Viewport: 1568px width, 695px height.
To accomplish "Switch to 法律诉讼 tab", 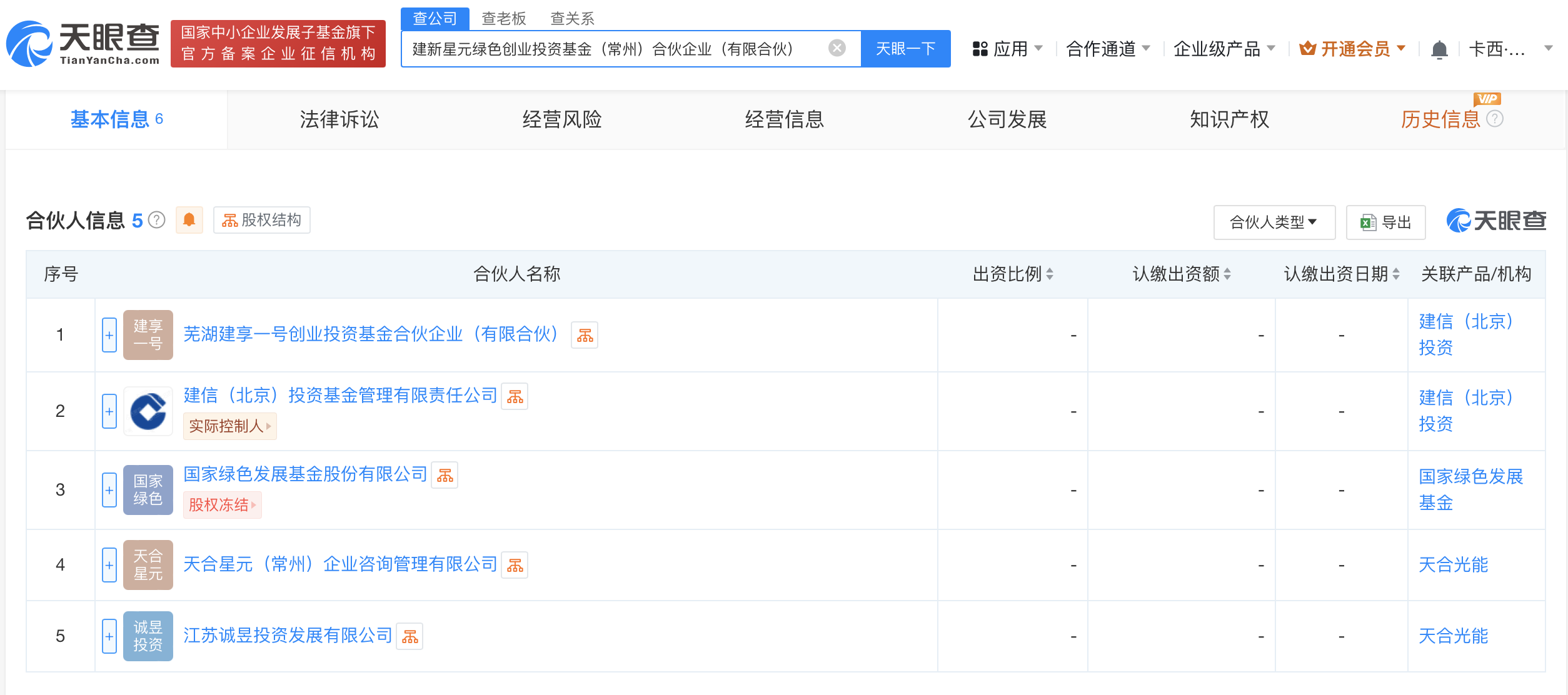I will point(339,119).
